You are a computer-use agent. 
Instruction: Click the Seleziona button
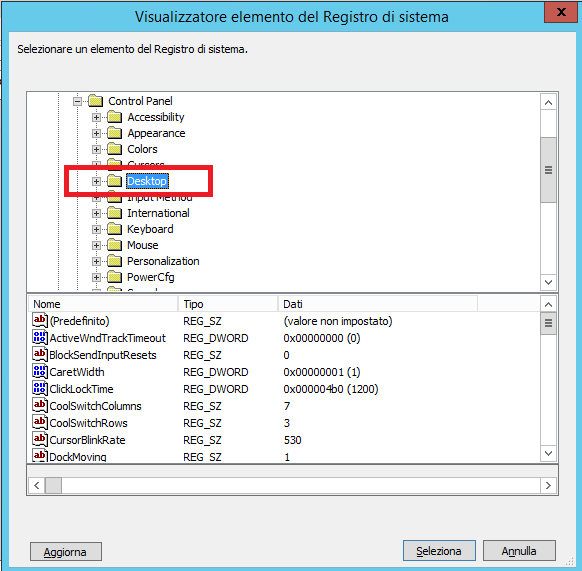pos(439,551)
